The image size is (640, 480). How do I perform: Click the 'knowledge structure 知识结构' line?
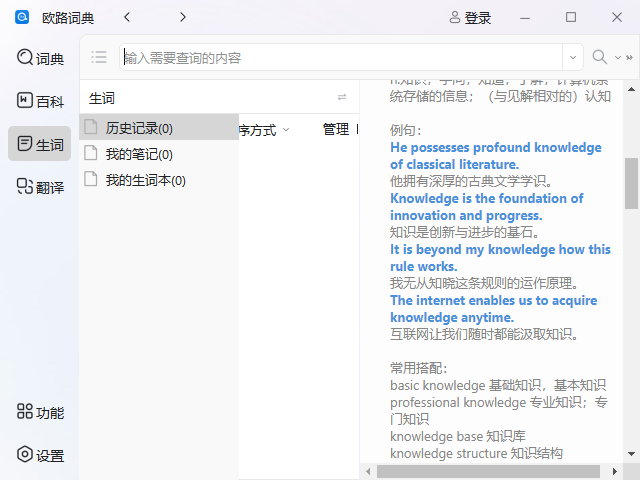click(476, 453)
